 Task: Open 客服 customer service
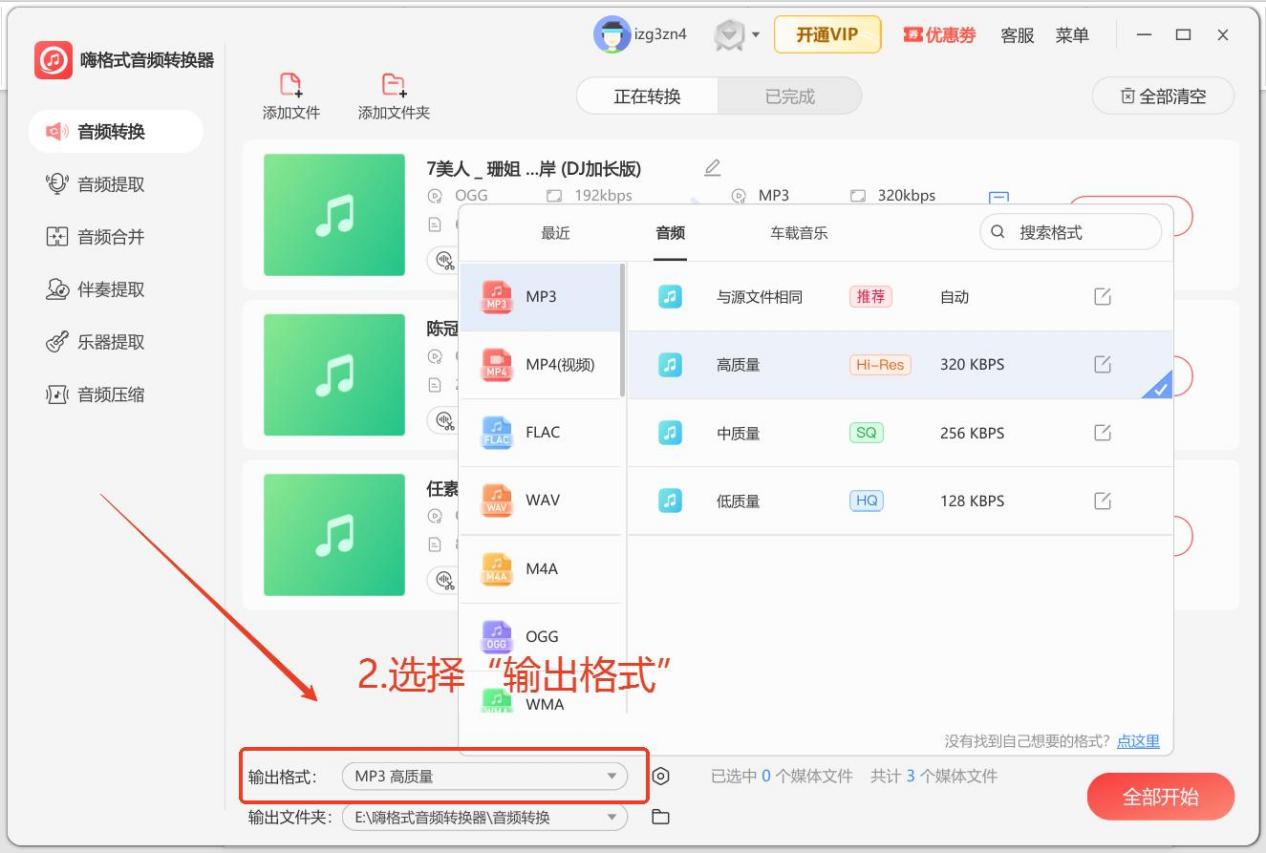[x=1017, y=35]
